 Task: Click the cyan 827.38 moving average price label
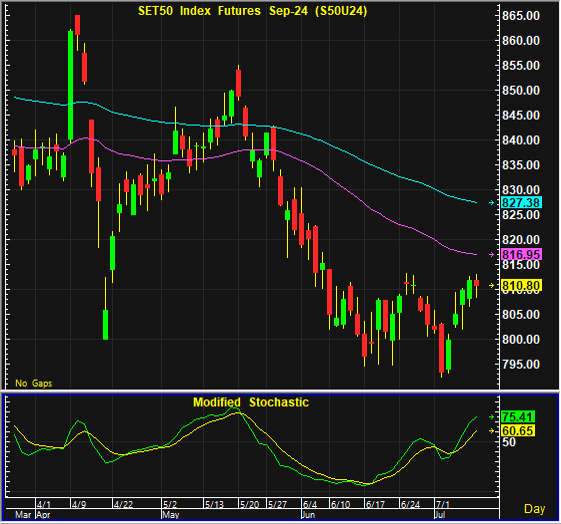point(522,202)
